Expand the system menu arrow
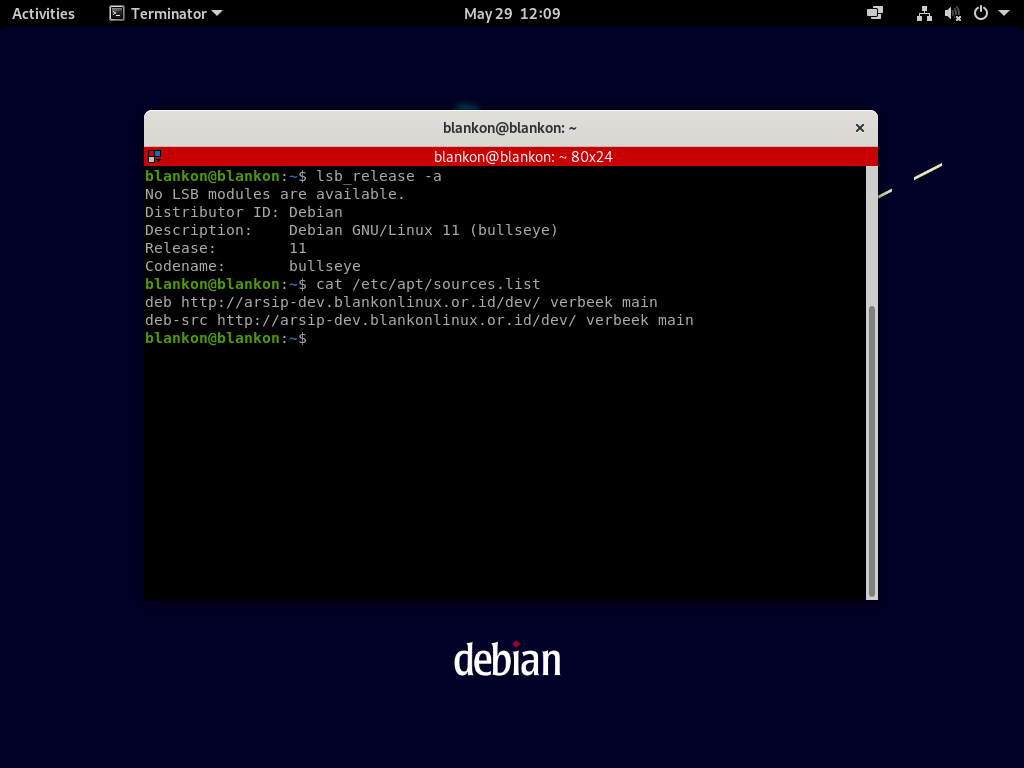 tap(1004, 13)
